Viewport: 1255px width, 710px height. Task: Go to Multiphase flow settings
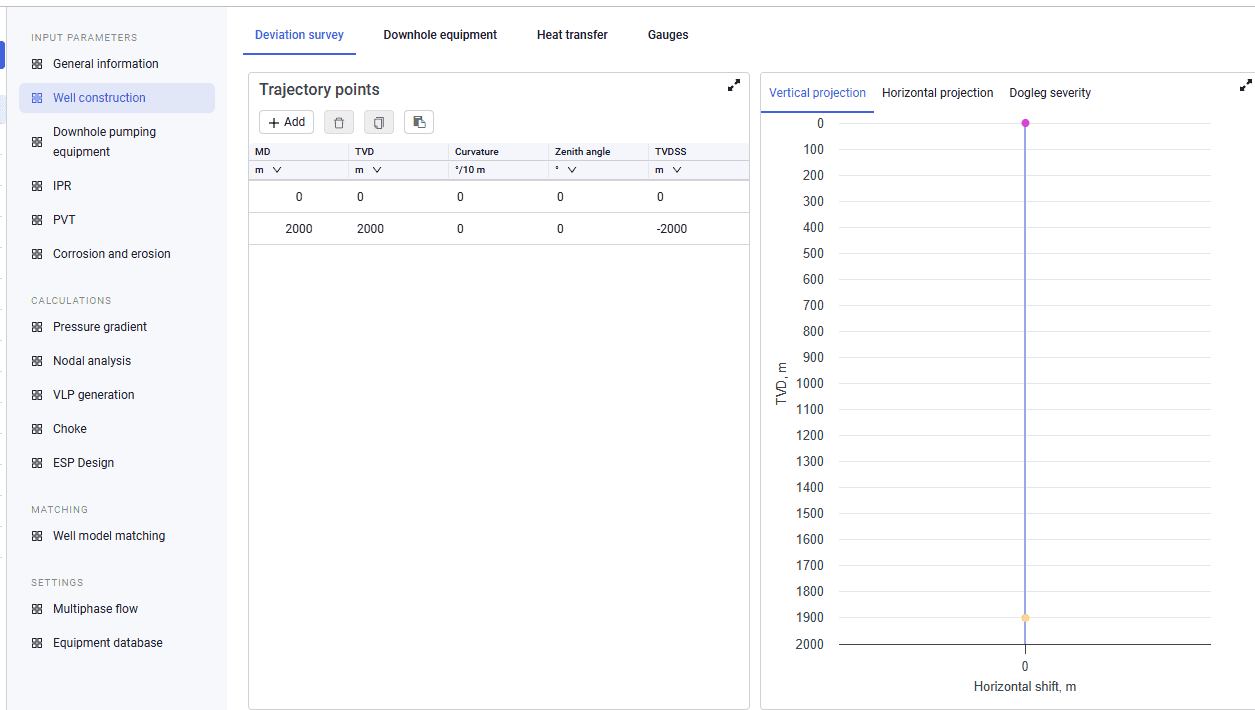point(95,609)
